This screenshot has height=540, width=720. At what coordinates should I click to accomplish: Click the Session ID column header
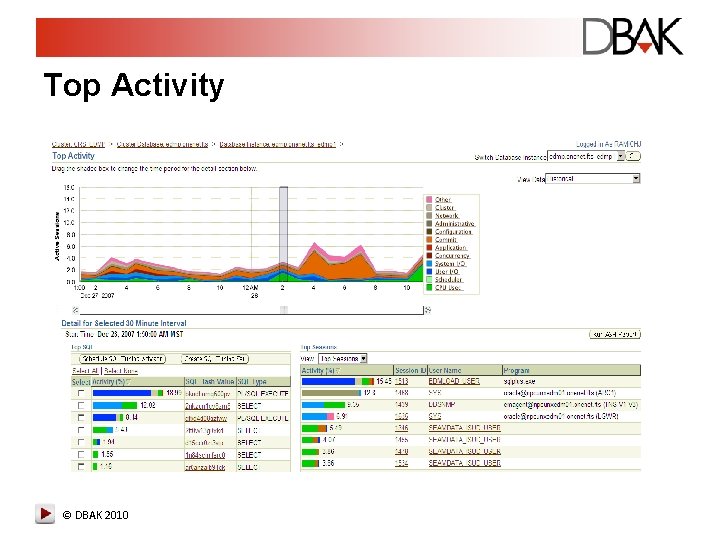[411, 371]
